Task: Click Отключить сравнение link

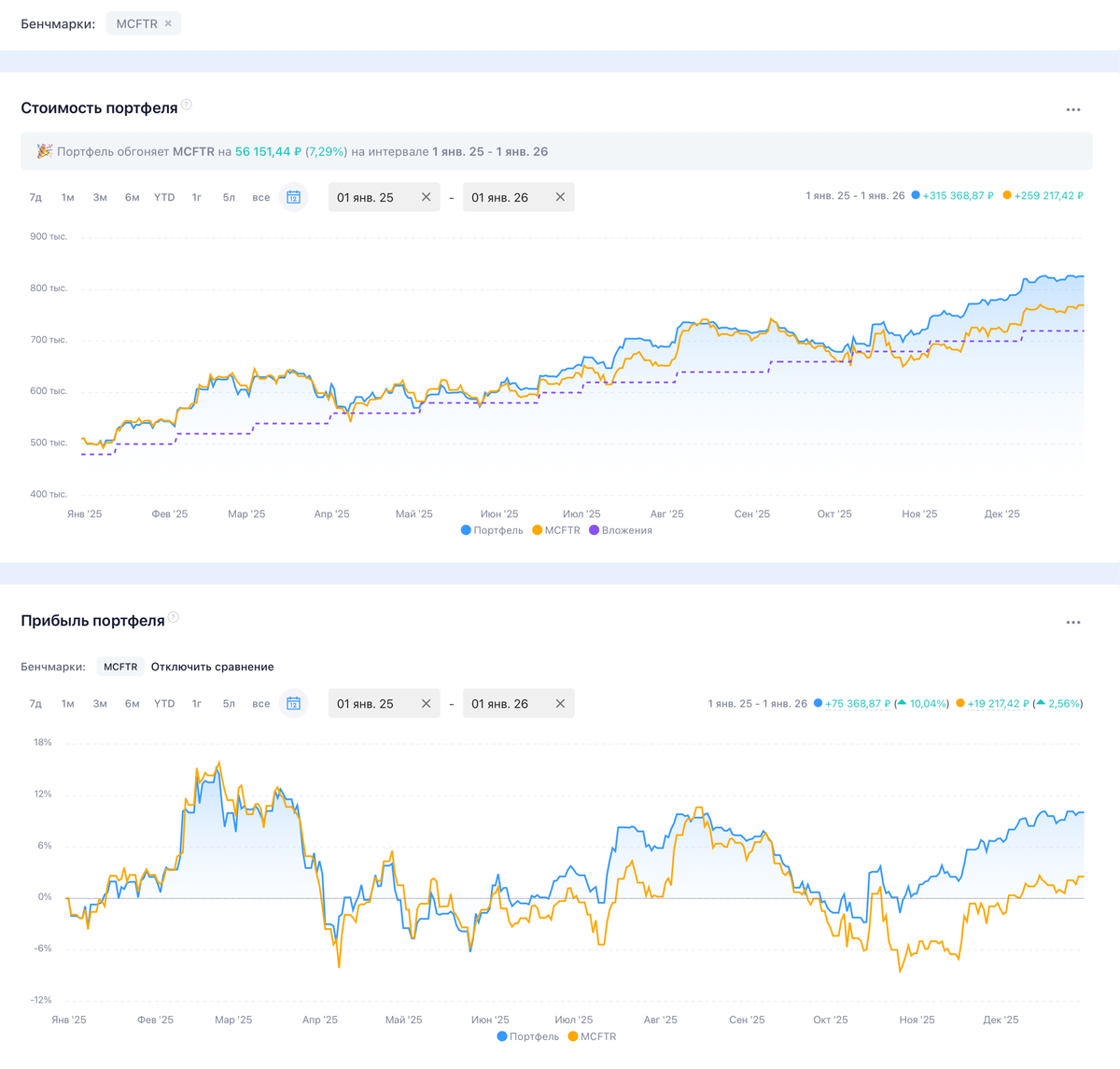Action: point(212,667)
